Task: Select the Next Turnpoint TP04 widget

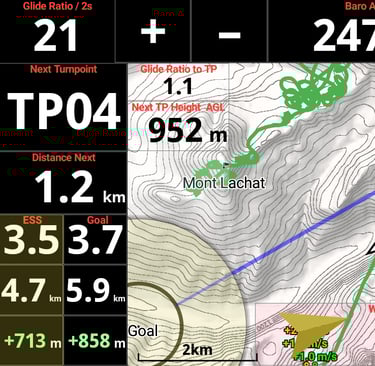Action: [63, 107]
